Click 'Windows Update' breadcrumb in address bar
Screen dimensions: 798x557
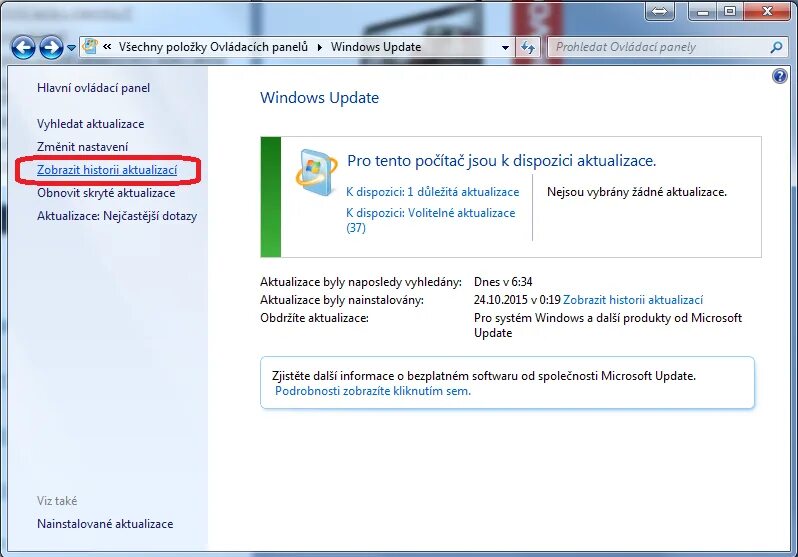click(376, 47)
